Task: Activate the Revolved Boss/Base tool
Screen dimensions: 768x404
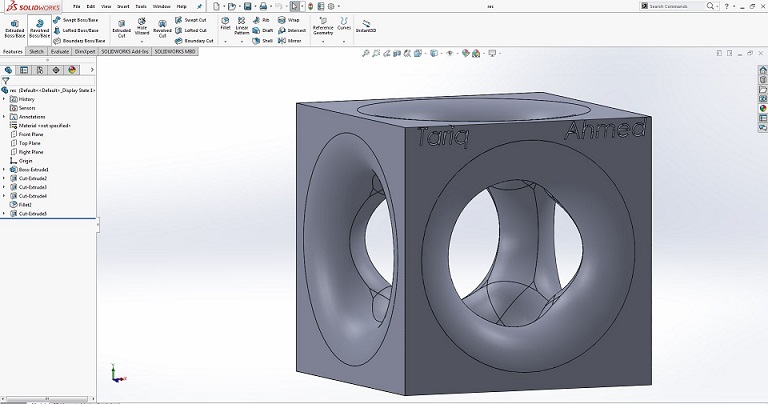Action: click(39, 28)
